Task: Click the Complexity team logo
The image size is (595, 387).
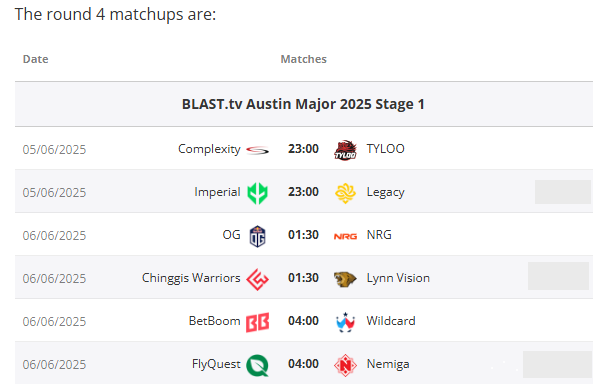Action: click(x=257, y=150)
